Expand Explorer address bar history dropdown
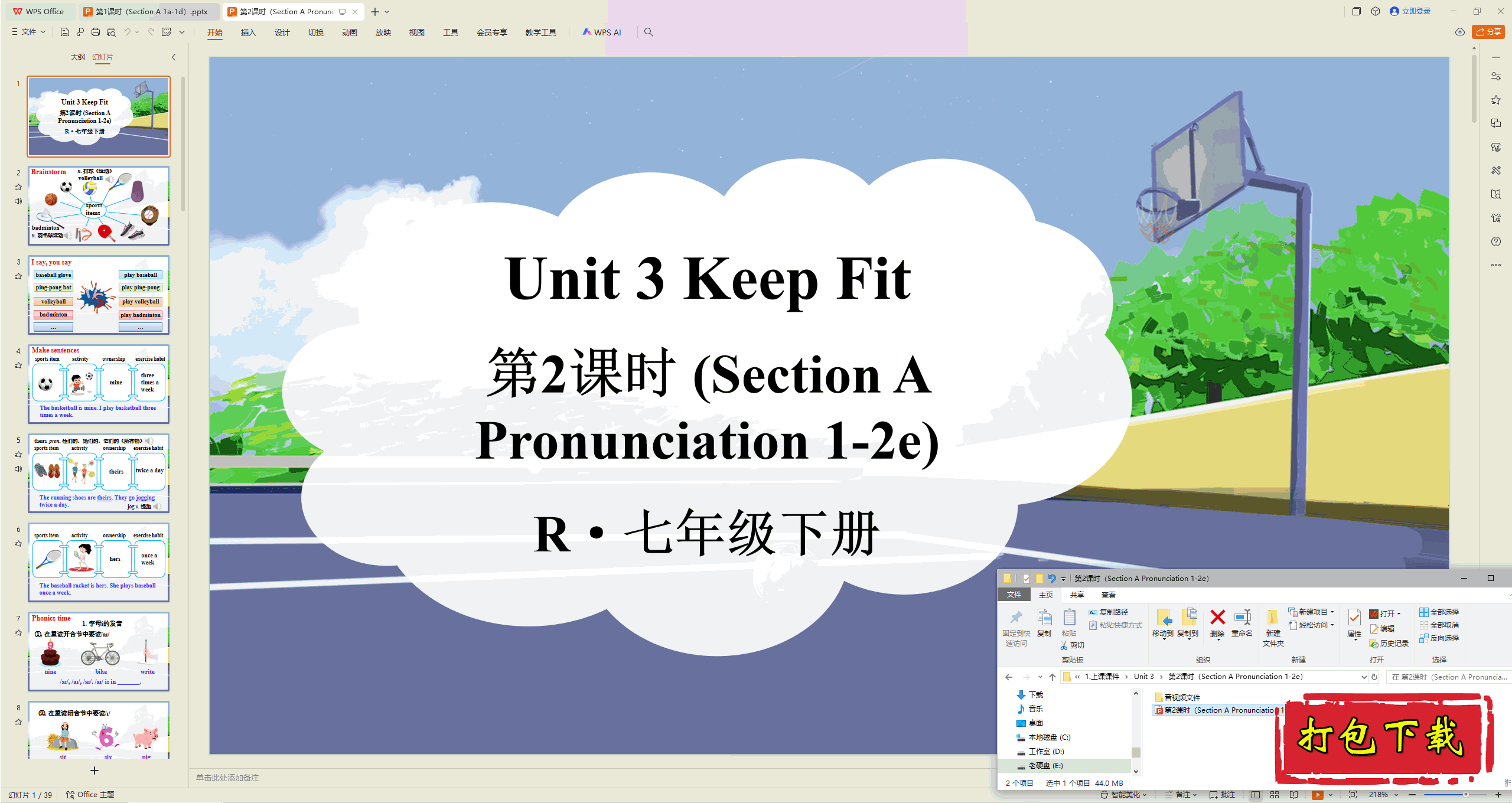The image size is (1512, 803). [x=1364, y=677]
